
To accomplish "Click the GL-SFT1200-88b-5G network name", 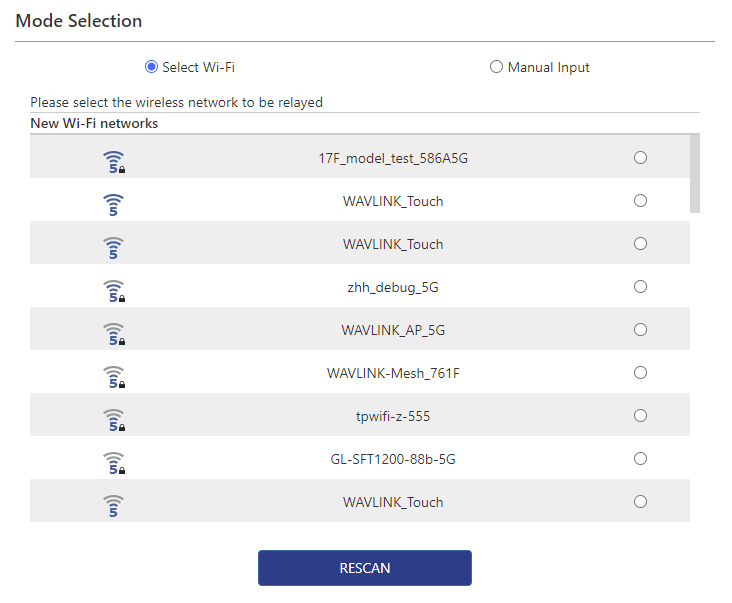I will (x=393, y=459).
